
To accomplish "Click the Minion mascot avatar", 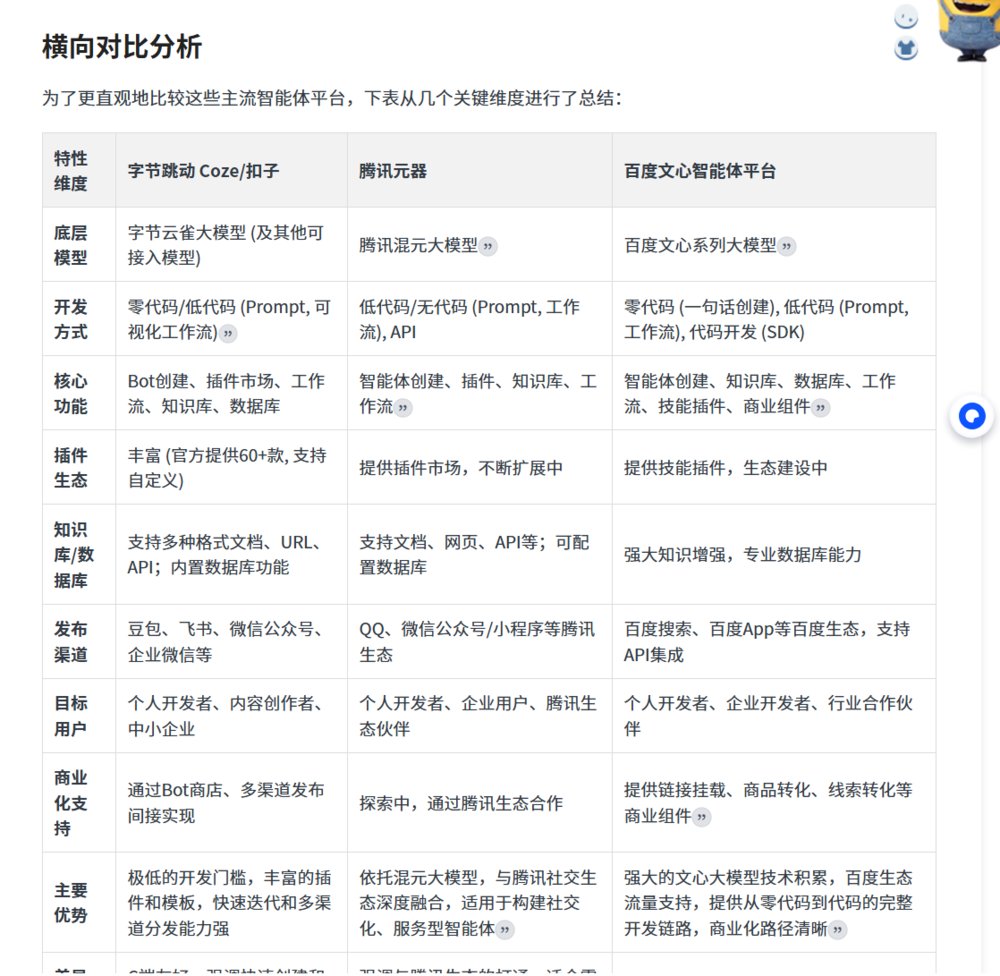I will click(968, 28).
